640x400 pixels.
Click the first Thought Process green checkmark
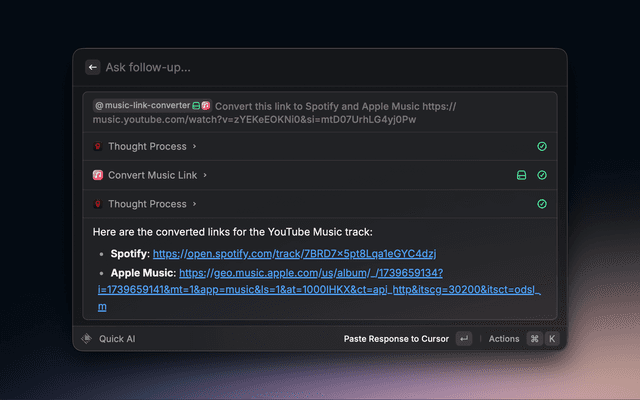[x=542, y=147]
